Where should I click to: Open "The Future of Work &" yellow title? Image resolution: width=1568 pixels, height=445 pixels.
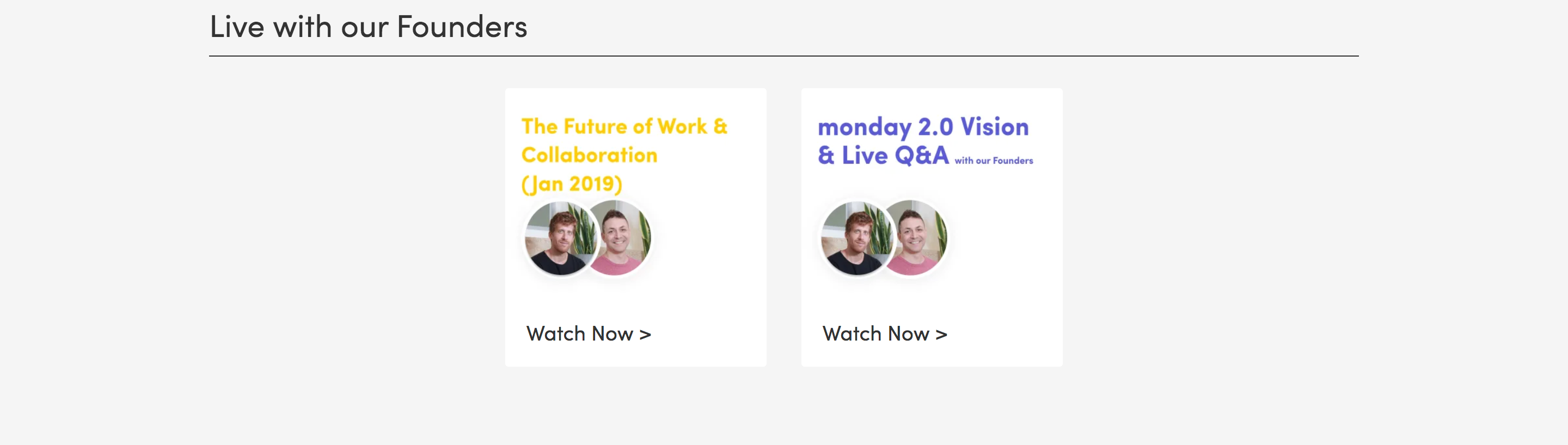tap(624, 126)
